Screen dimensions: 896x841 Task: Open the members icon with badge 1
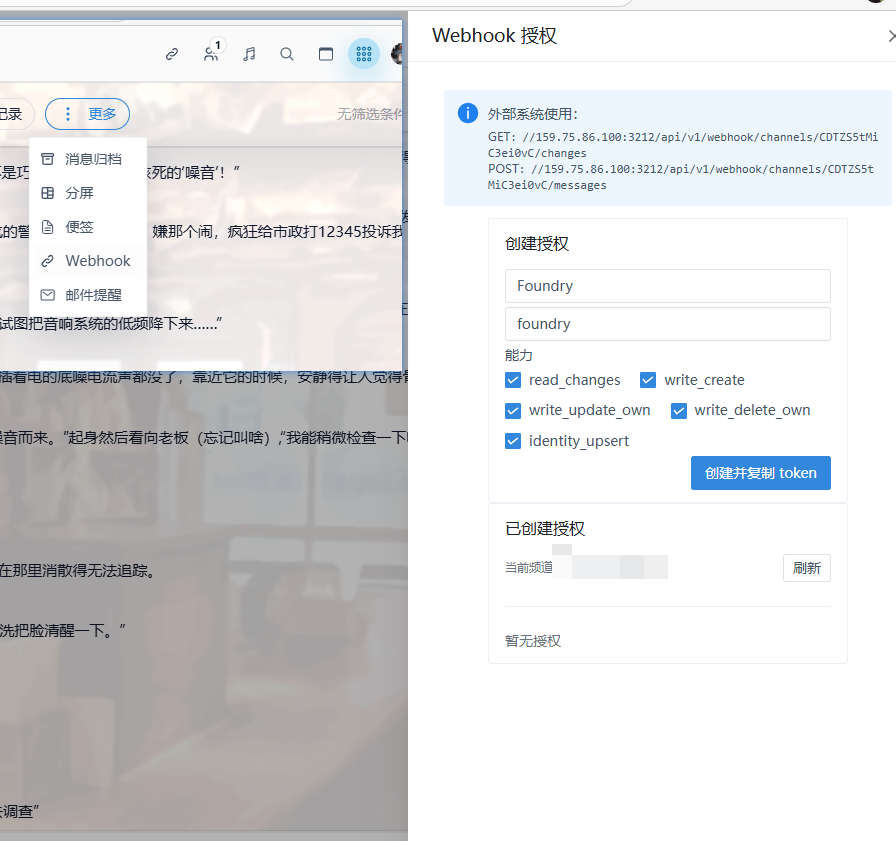click(x=211, y=54)
